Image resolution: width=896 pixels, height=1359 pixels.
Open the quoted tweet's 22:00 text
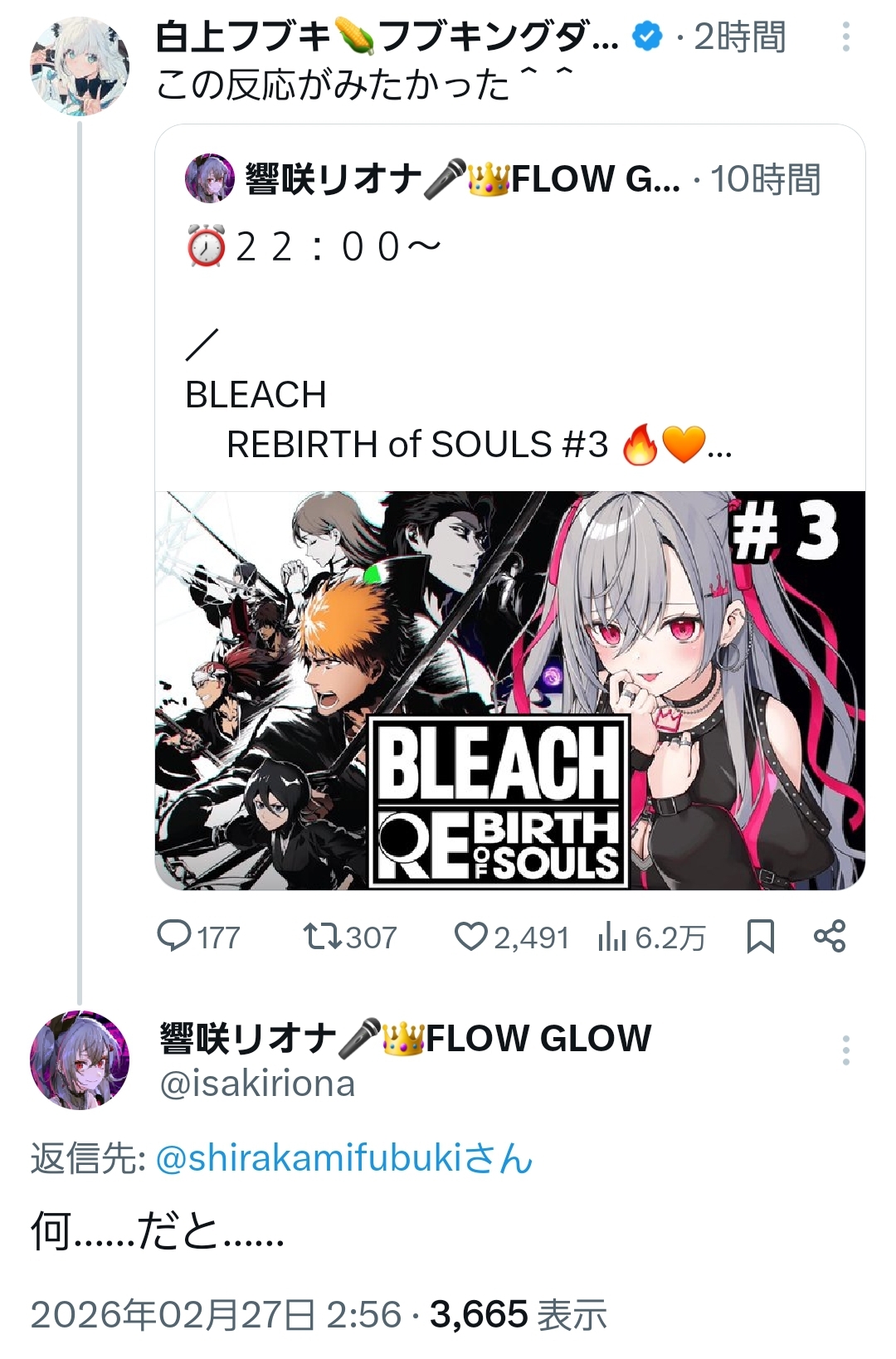(315, 247)
